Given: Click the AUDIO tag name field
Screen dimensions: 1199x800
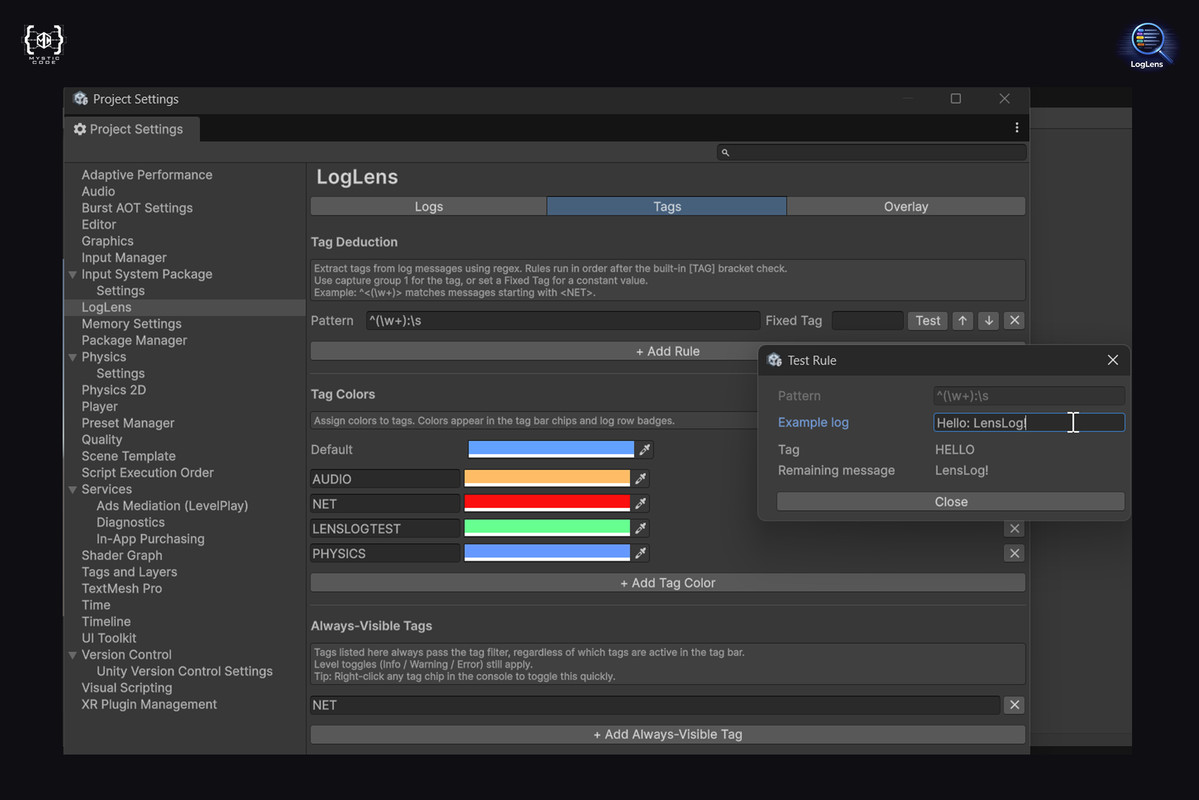Looking at the screenshot, I should click(x=385, y=479).
